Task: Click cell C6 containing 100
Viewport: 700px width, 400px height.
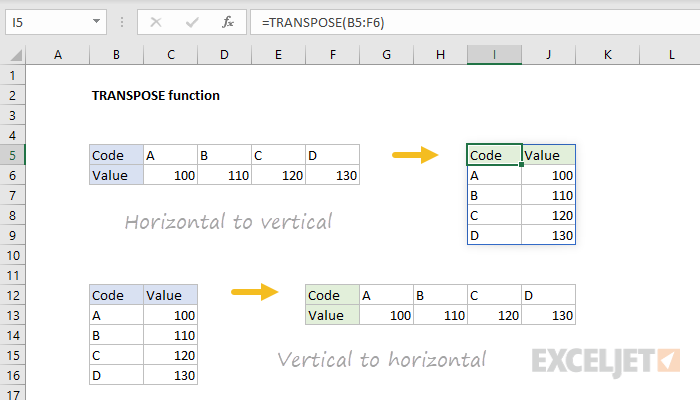Action: 171,175
